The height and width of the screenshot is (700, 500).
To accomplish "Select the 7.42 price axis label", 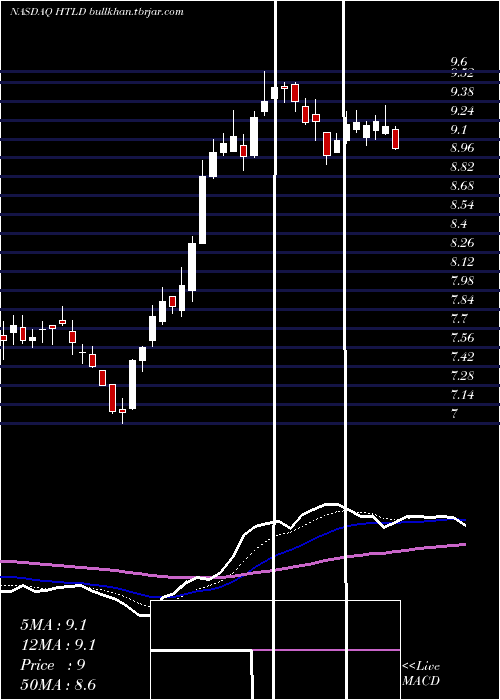I will point(462,357).
